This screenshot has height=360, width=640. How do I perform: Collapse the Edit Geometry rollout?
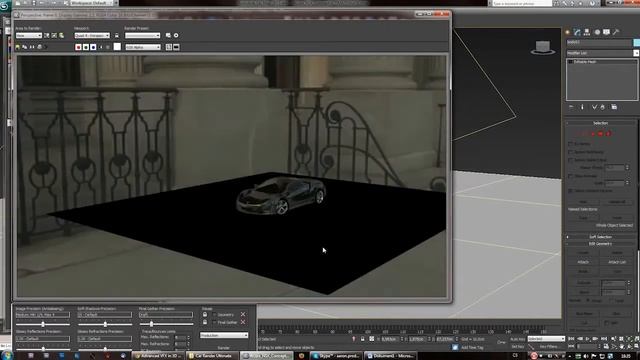(600, 244)
